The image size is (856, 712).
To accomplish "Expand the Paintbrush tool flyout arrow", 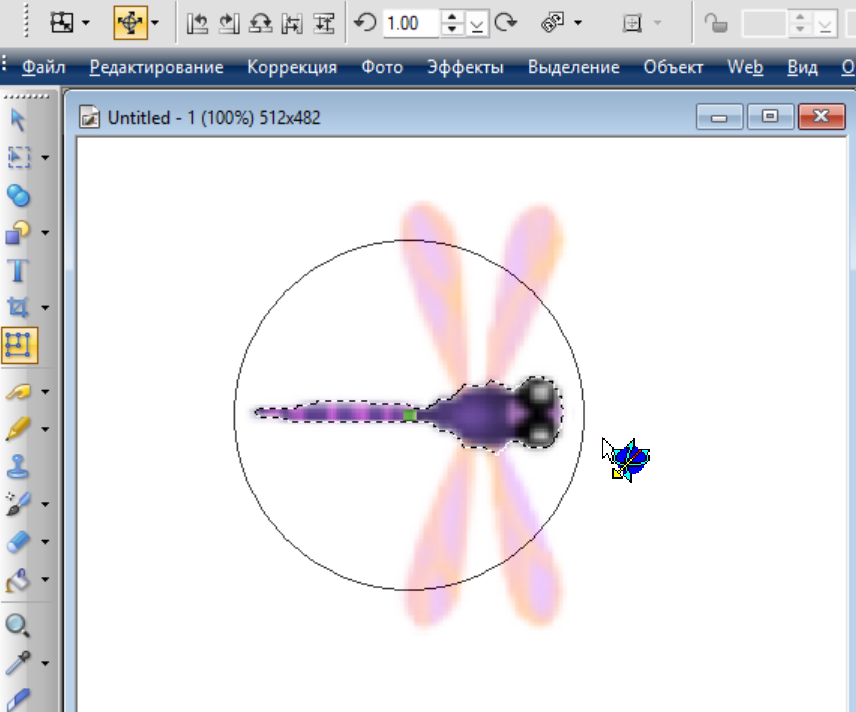I will point(45,429).
